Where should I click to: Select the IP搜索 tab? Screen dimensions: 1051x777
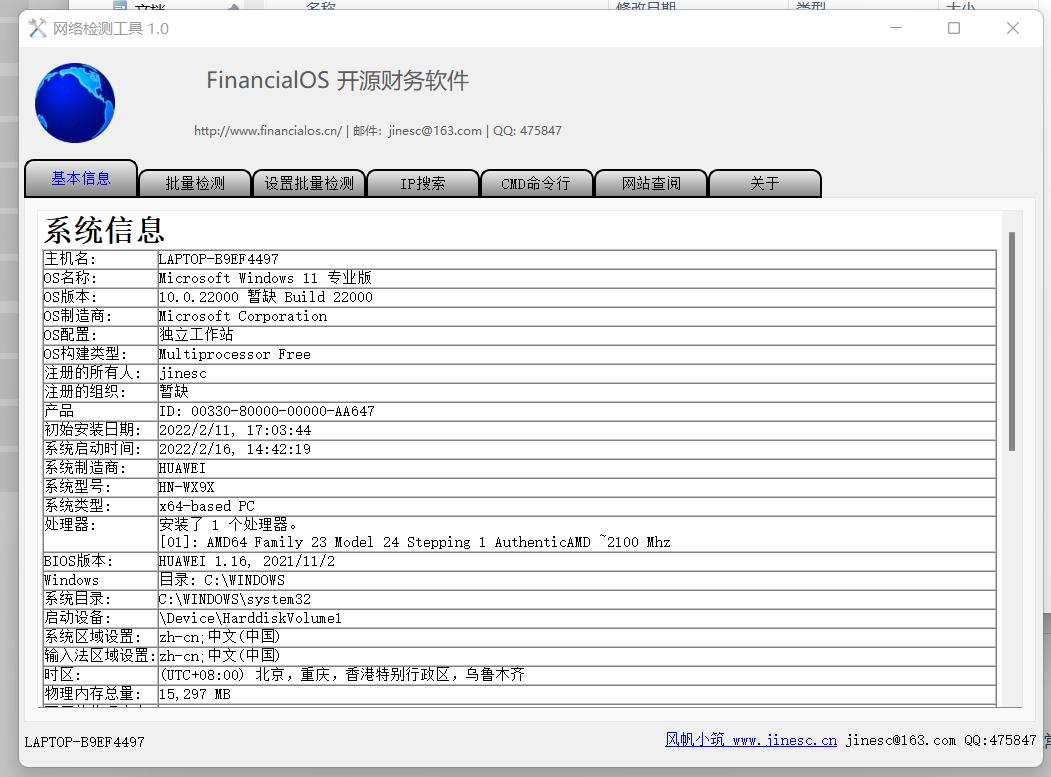[x=422, y=183]
